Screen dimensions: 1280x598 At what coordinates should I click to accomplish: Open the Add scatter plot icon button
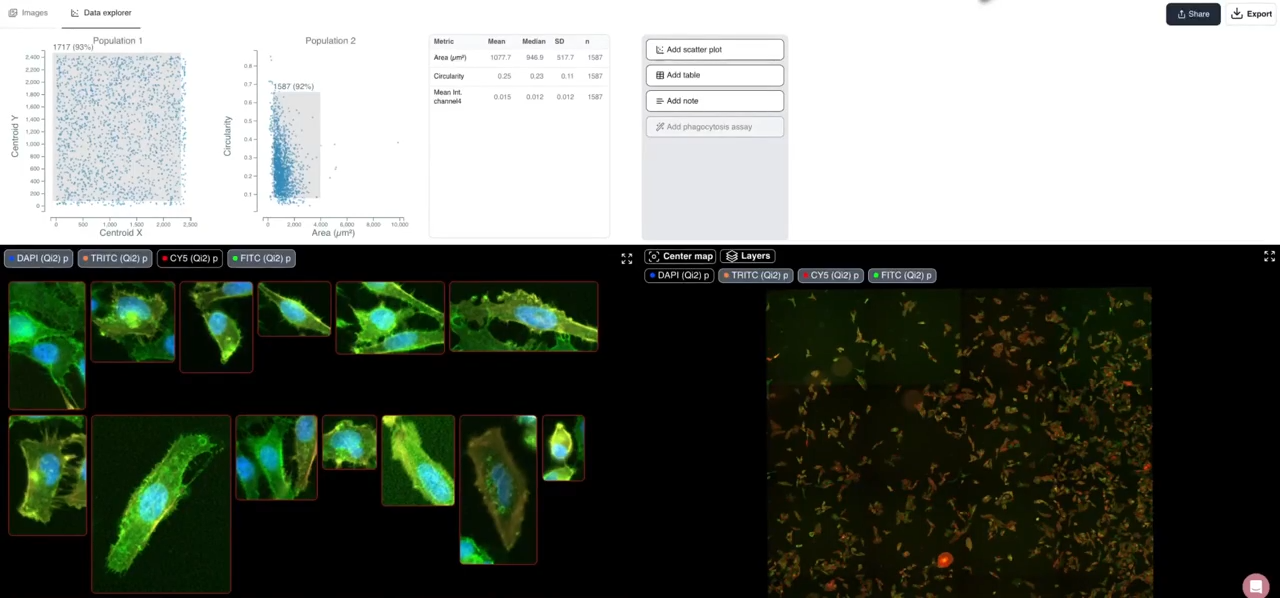point(660,49)
